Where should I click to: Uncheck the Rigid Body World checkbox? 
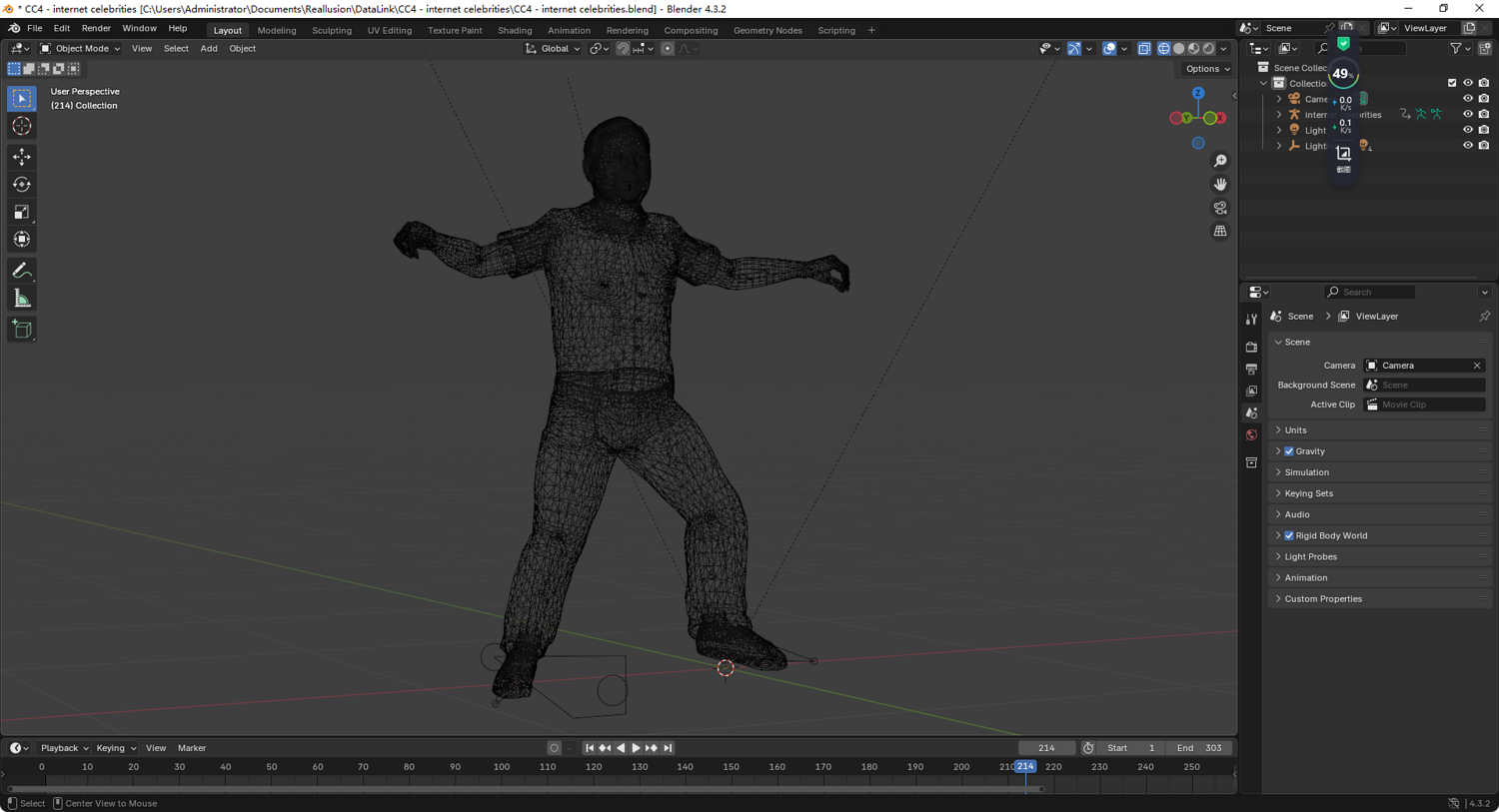pos(1289,536)
